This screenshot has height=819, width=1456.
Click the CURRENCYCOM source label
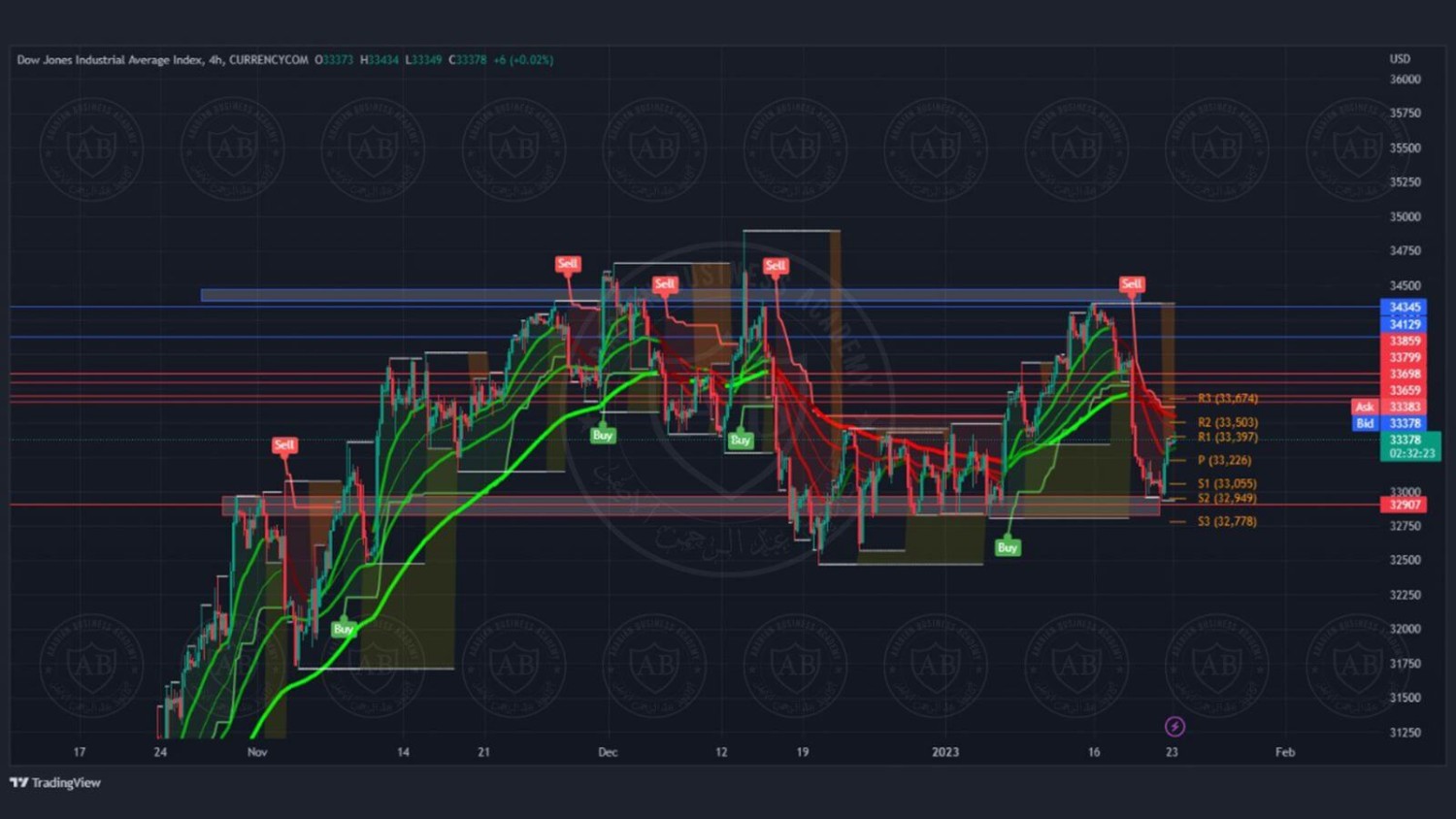[x=269, y=60]
